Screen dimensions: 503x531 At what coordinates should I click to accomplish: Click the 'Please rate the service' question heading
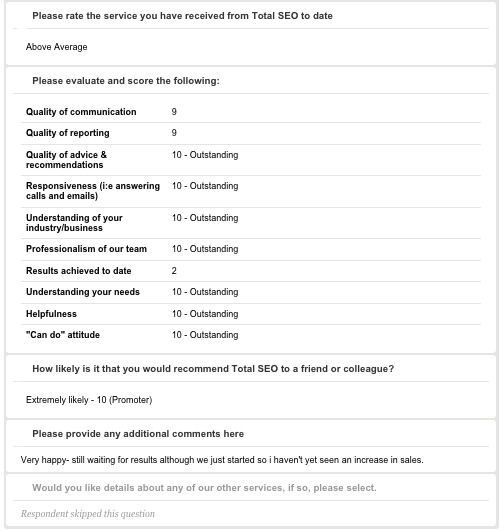[x=182, y=16]
